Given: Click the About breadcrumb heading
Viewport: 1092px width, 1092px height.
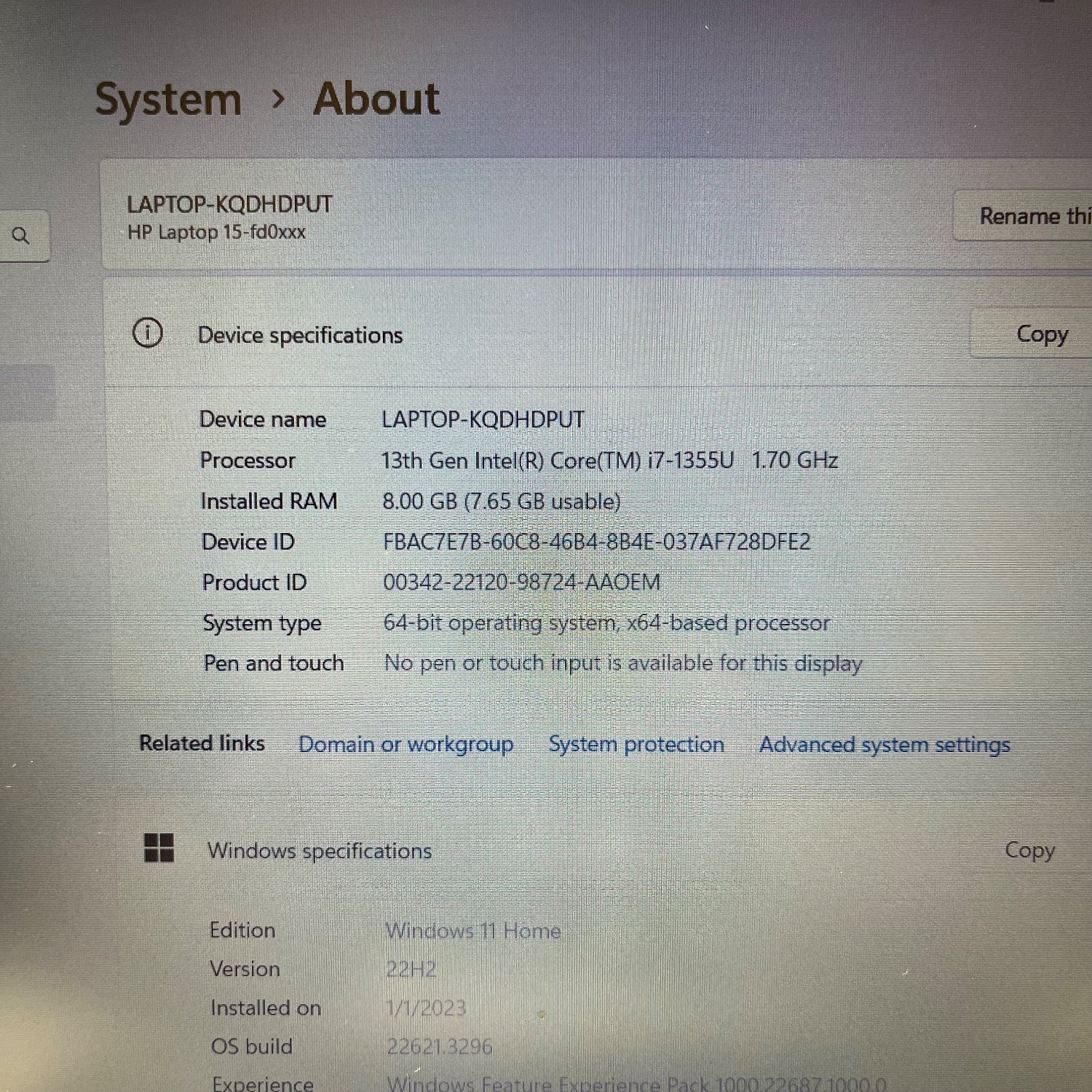Looking at the screenshot, I should (377, 99).
